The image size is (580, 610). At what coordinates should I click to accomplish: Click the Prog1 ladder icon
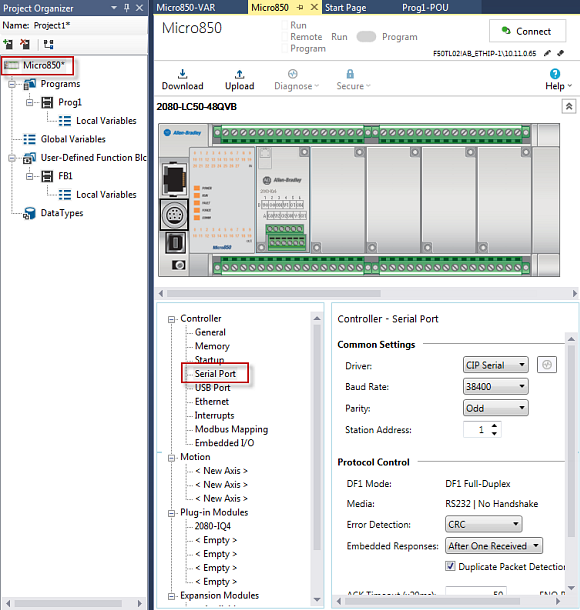(x=47, y=102)
